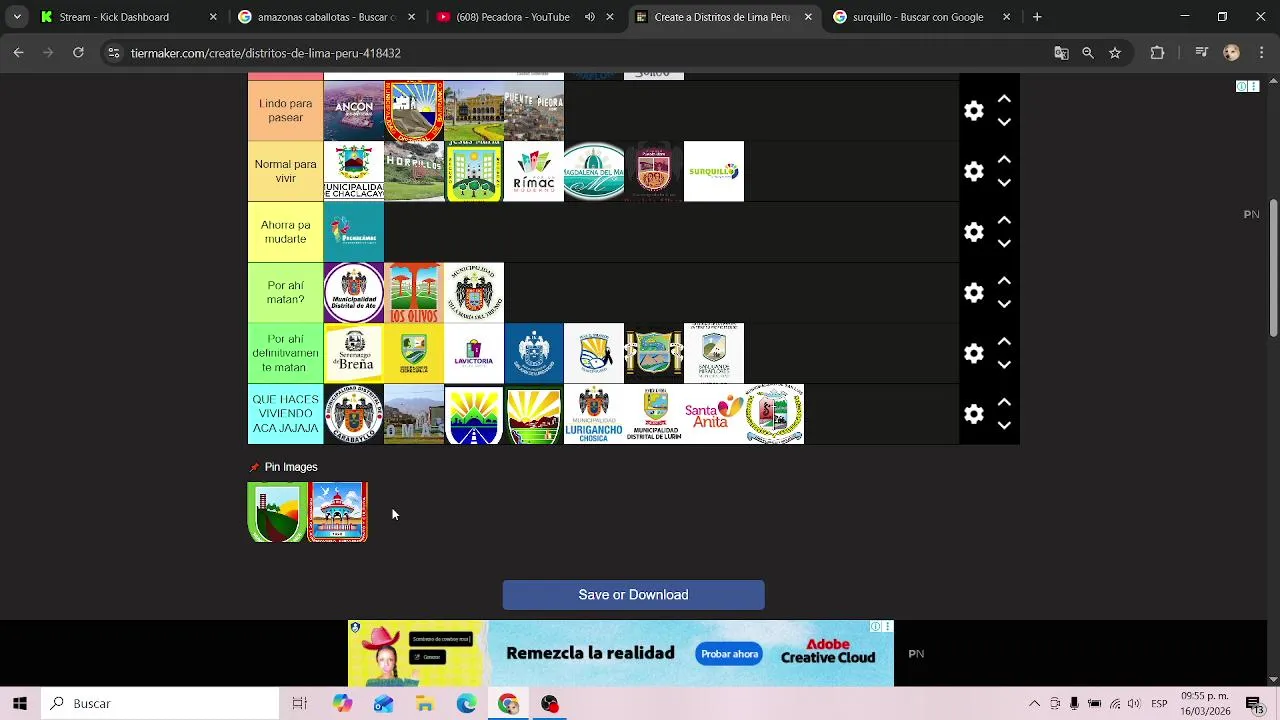Open Chrome extensions puzzle icon
Screen dimensions: 1280x720
1158,53
